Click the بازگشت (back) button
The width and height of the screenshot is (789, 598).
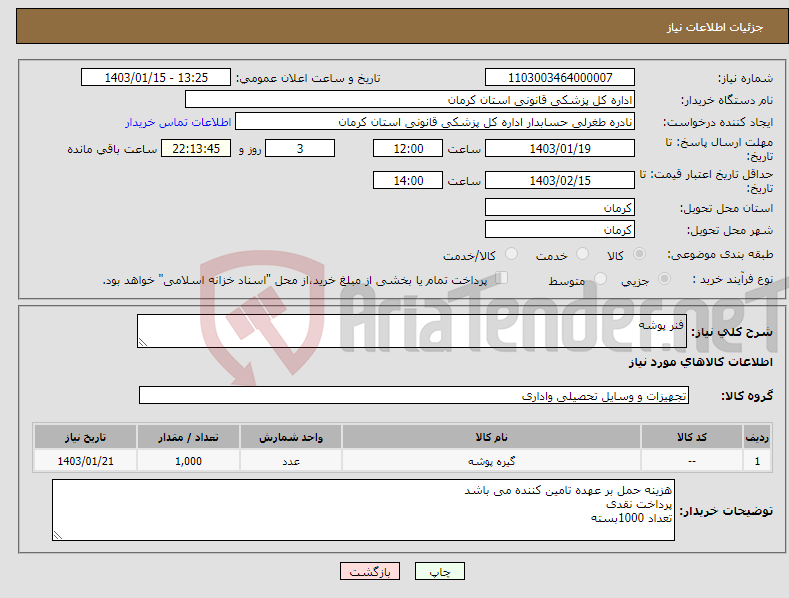pos(369,571)
